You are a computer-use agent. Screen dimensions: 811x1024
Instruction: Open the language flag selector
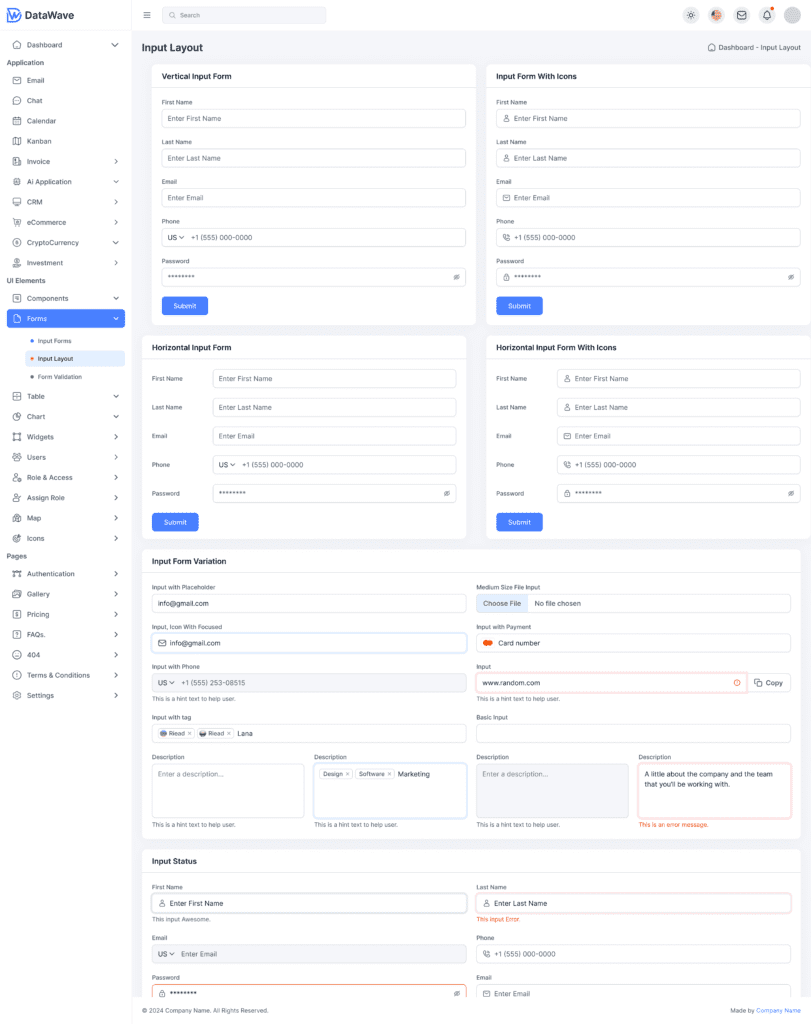716,15
